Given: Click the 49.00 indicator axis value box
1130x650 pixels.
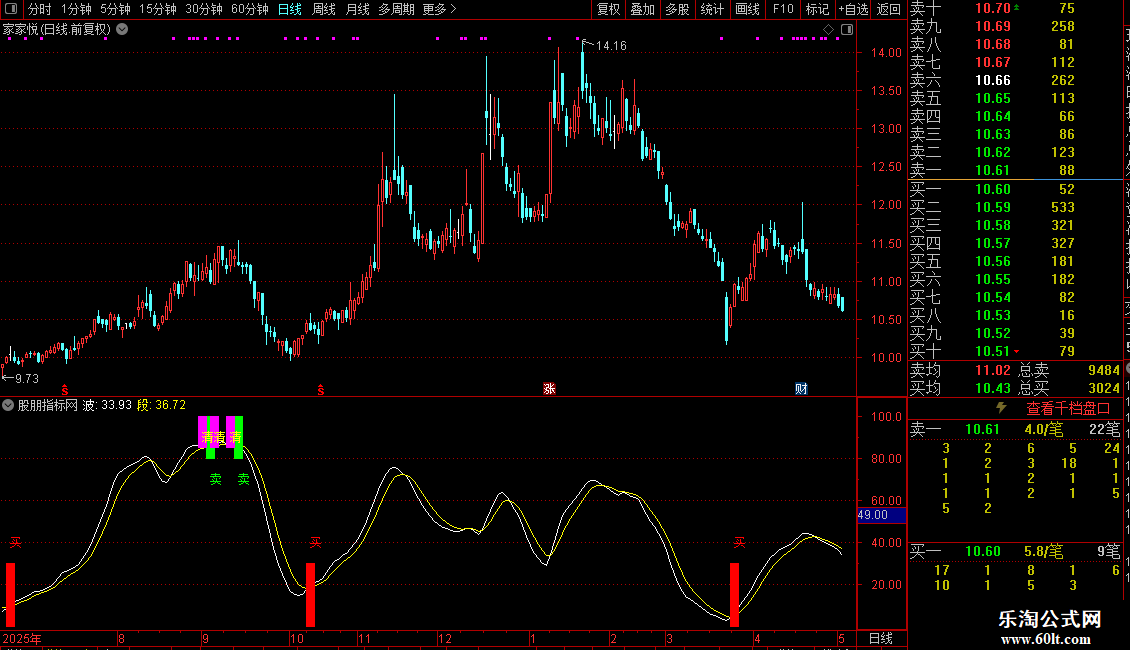Looking at the screenshot, I should coord(881,515).
